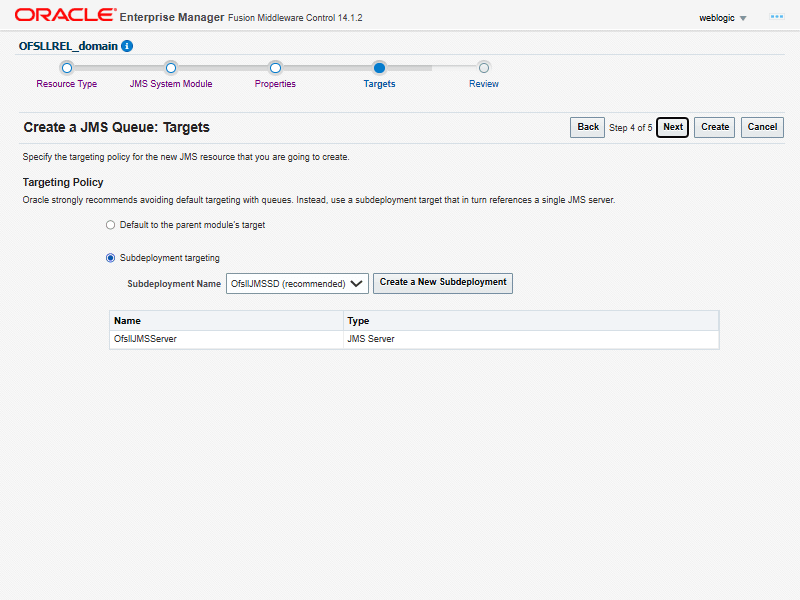The image size is (800, 600).
Task: Open the weblogic user menu
Action: 722,18
